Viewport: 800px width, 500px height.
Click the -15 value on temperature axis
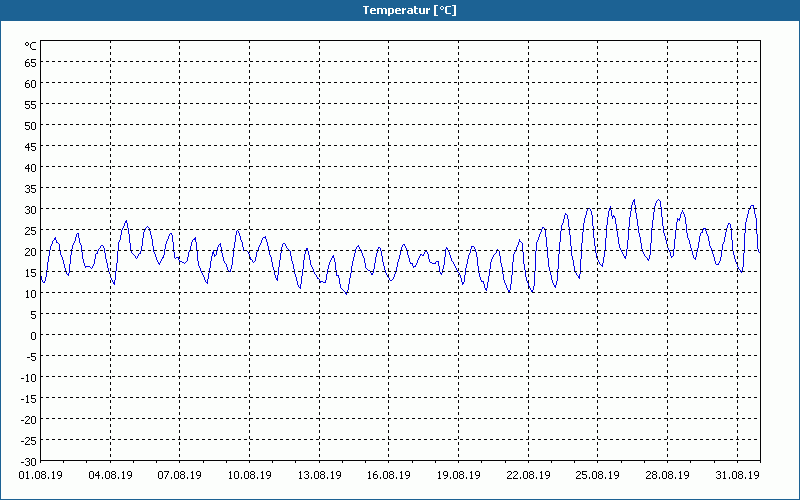[29, 398]
